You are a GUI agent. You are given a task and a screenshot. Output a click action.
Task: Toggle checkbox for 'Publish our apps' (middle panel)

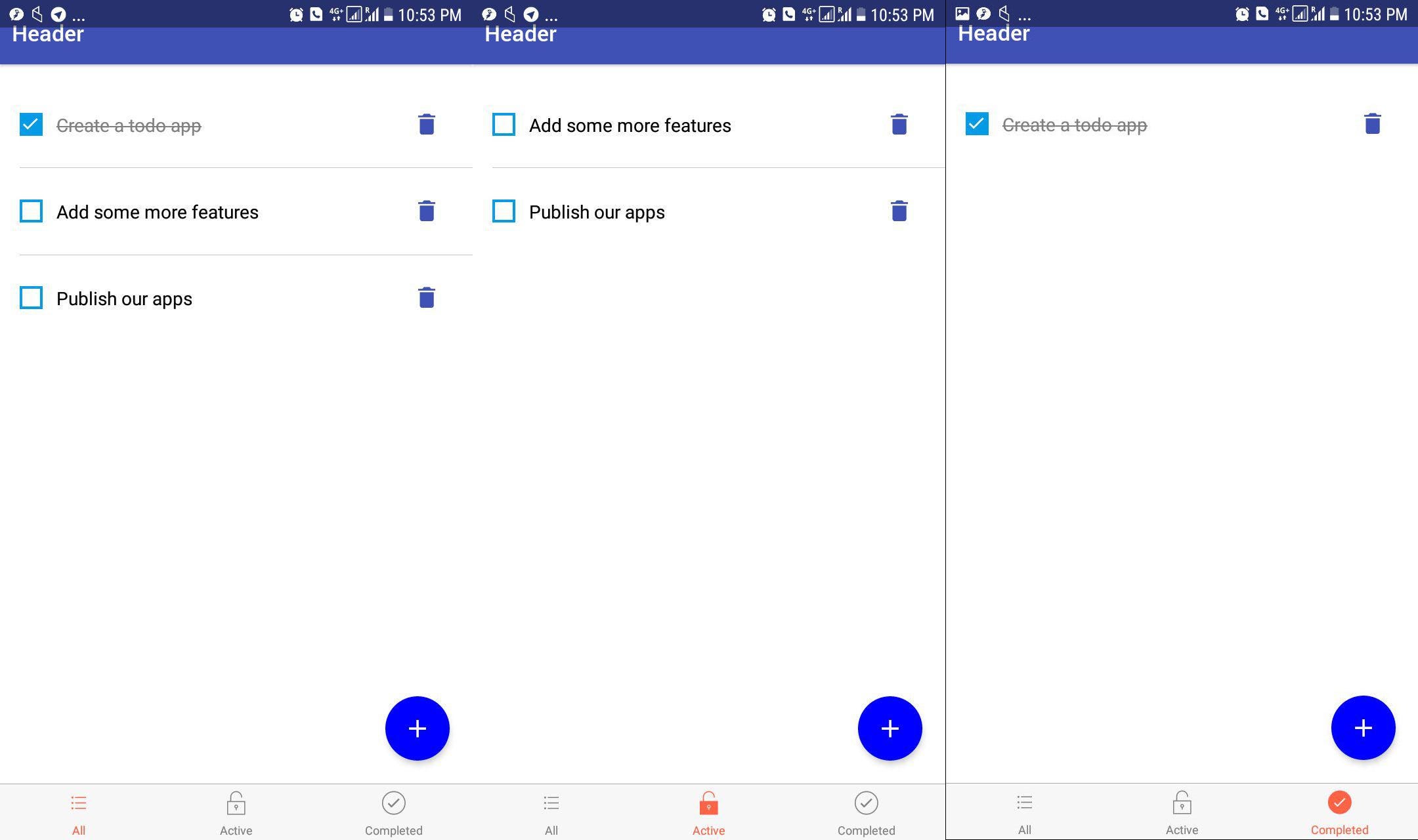[x=503, y=211]
